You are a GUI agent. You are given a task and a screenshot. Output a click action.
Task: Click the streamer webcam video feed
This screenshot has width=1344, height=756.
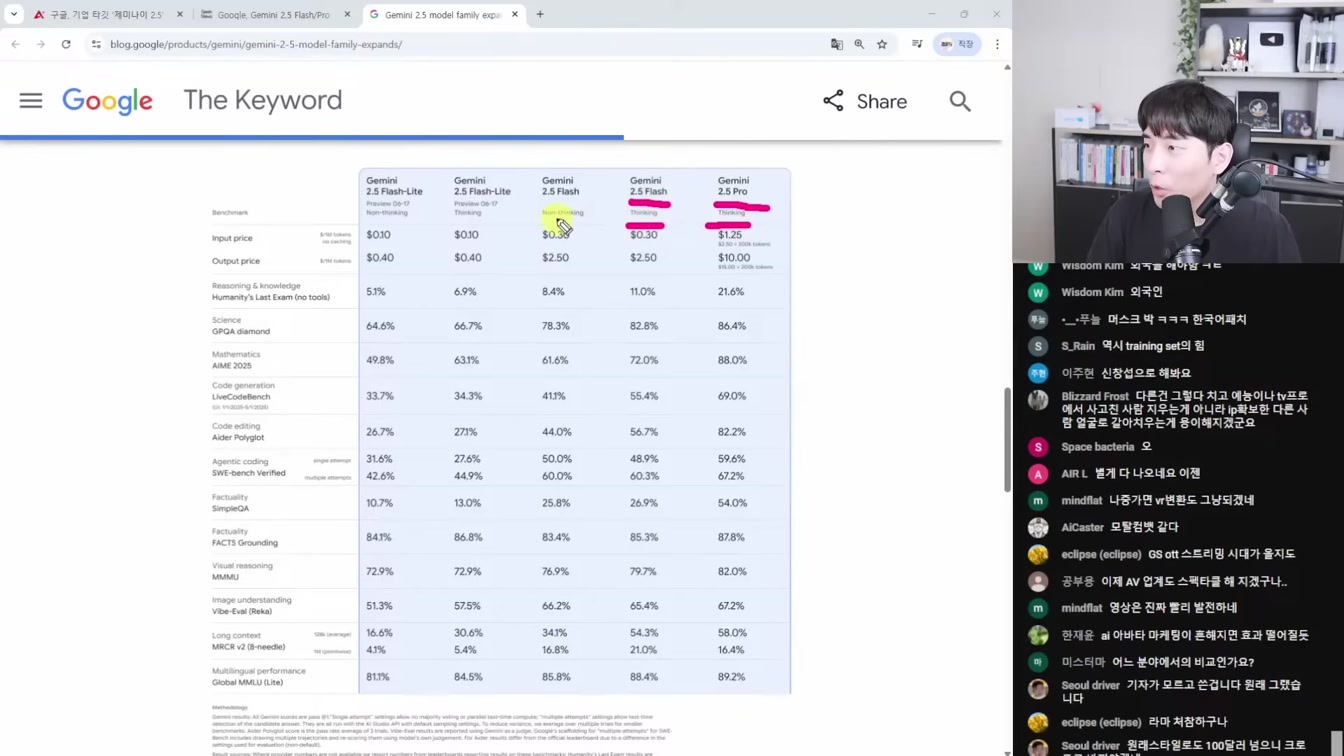click(1178, 131)
